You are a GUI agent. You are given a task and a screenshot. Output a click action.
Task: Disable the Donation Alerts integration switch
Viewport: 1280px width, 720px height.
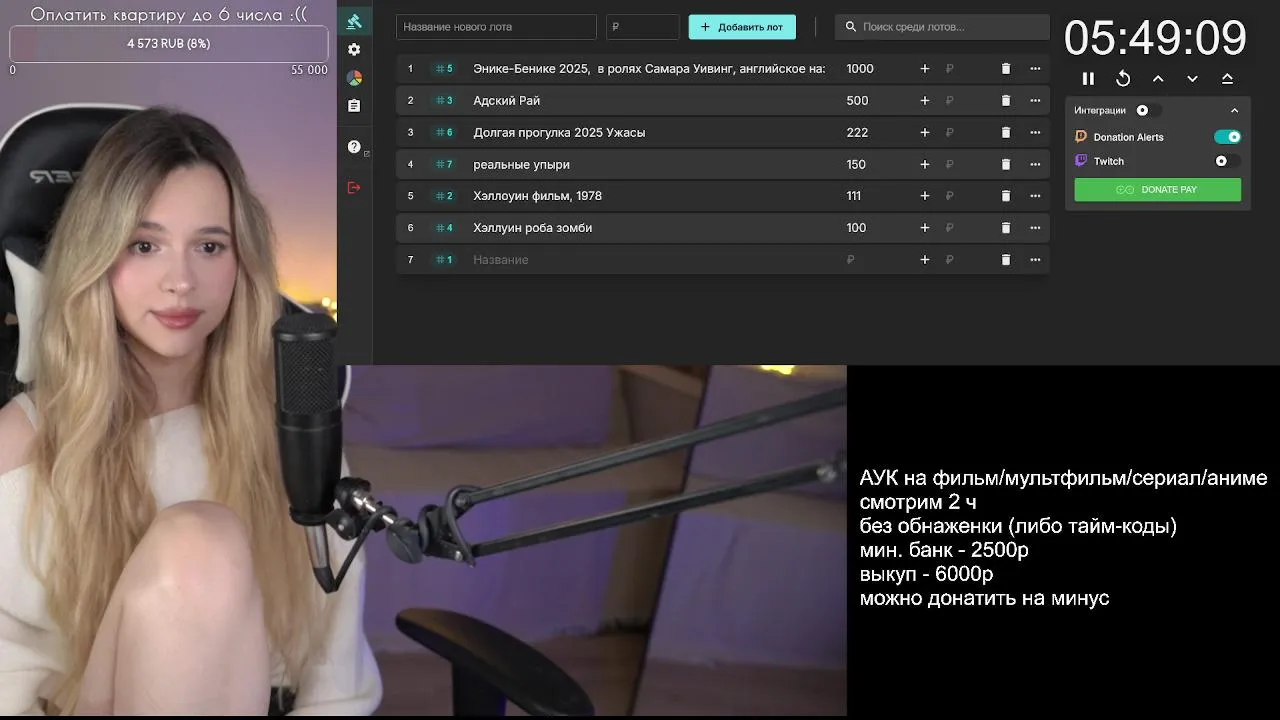point(1228,137)
